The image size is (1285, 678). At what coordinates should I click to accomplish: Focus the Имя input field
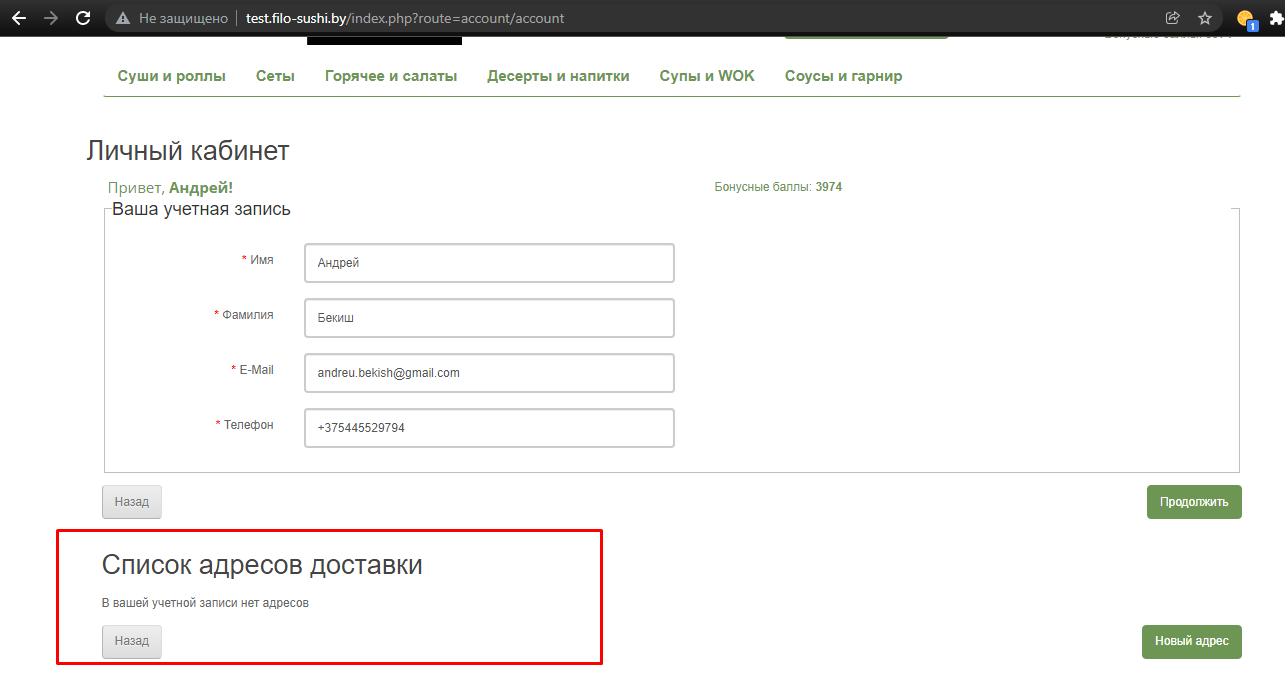(x=489, y=263)
